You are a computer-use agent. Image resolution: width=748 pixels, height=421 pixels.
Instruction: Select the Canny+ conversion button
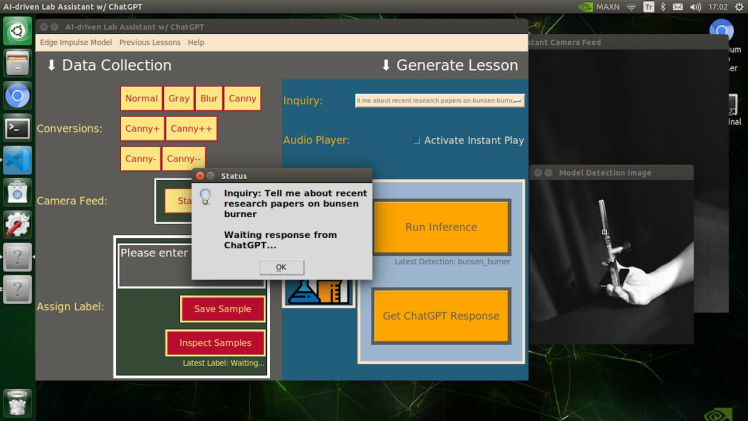(x=142, y=128)
